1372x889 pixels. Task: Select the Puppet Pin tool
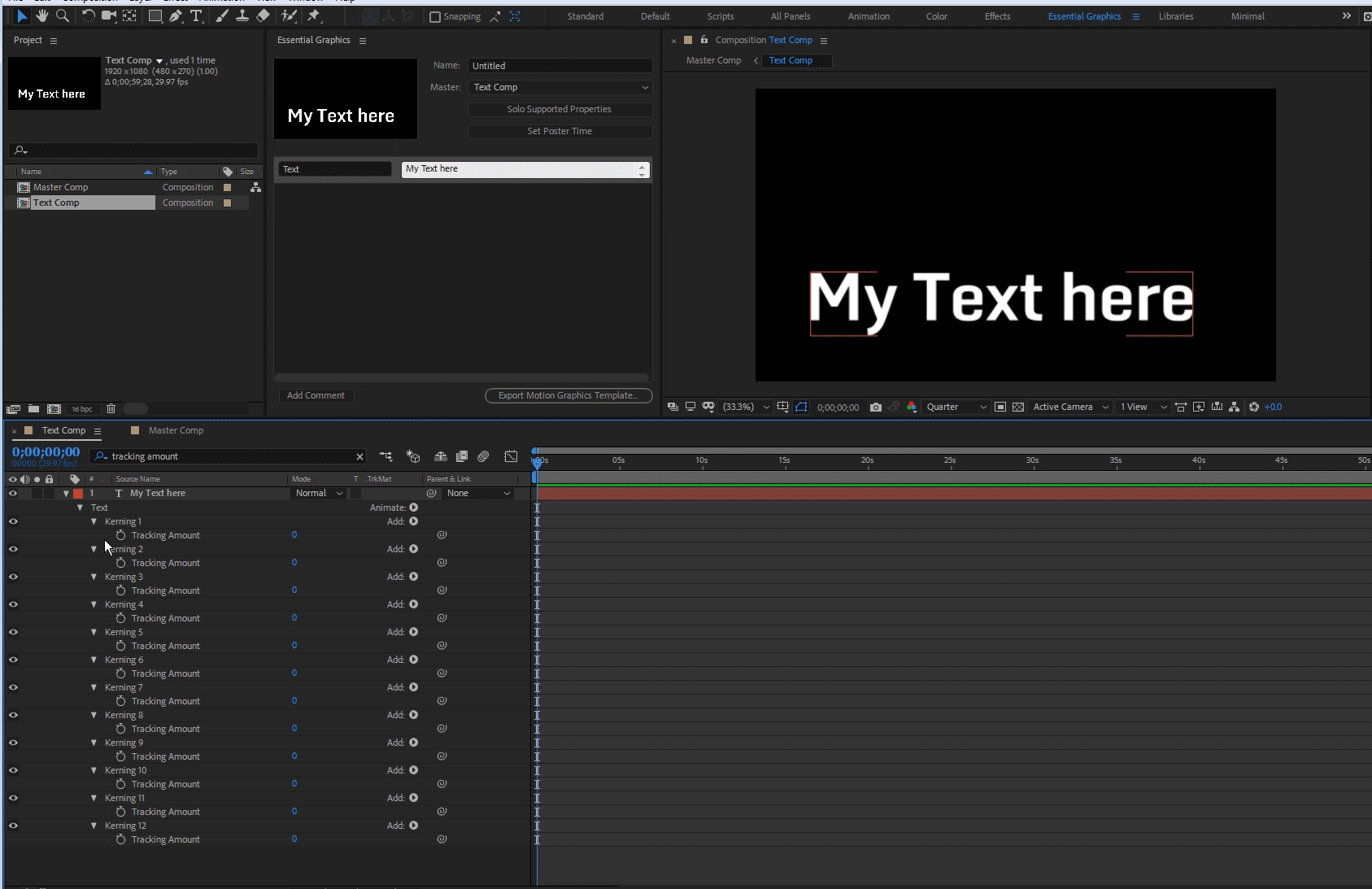click(314, 16)
